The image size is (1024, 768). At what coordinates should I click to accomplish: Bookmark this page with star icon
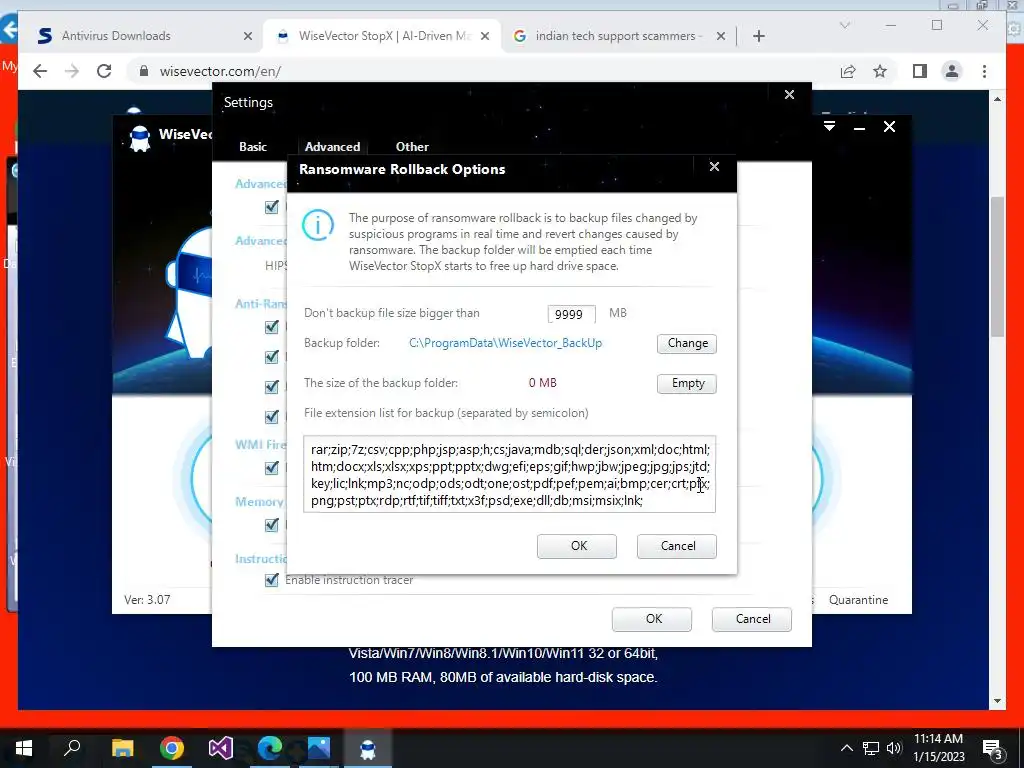pyautogui.click(x=880, y=71)
